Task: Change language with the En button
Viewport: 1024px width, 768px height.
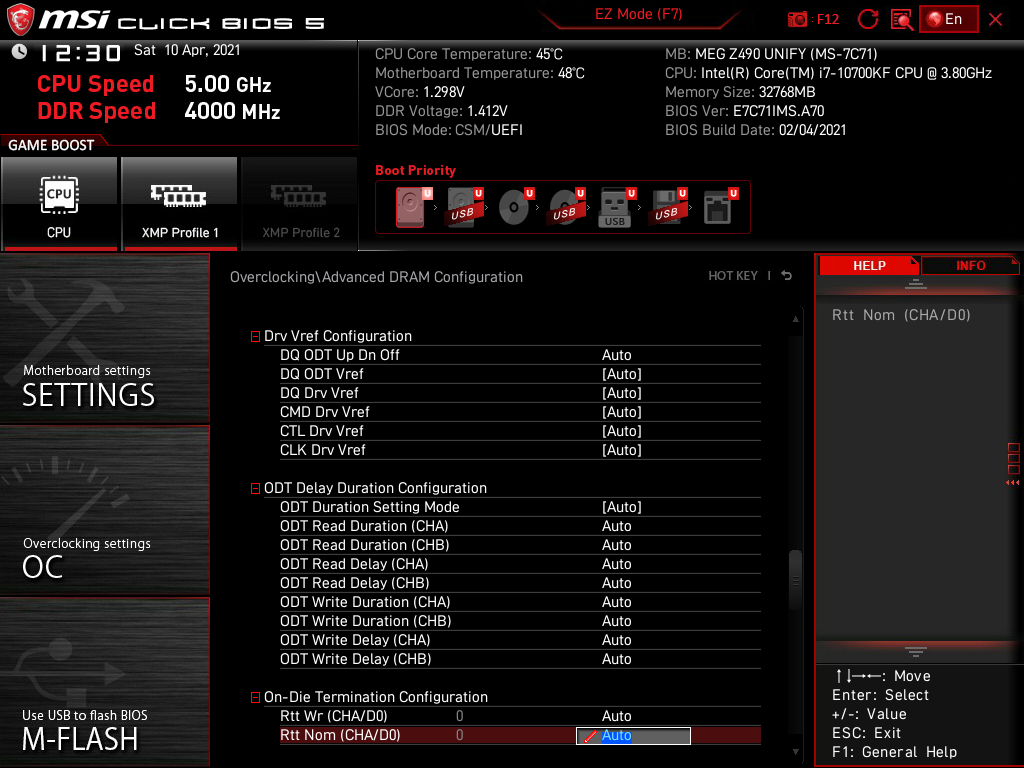Action: pos(948,19)
